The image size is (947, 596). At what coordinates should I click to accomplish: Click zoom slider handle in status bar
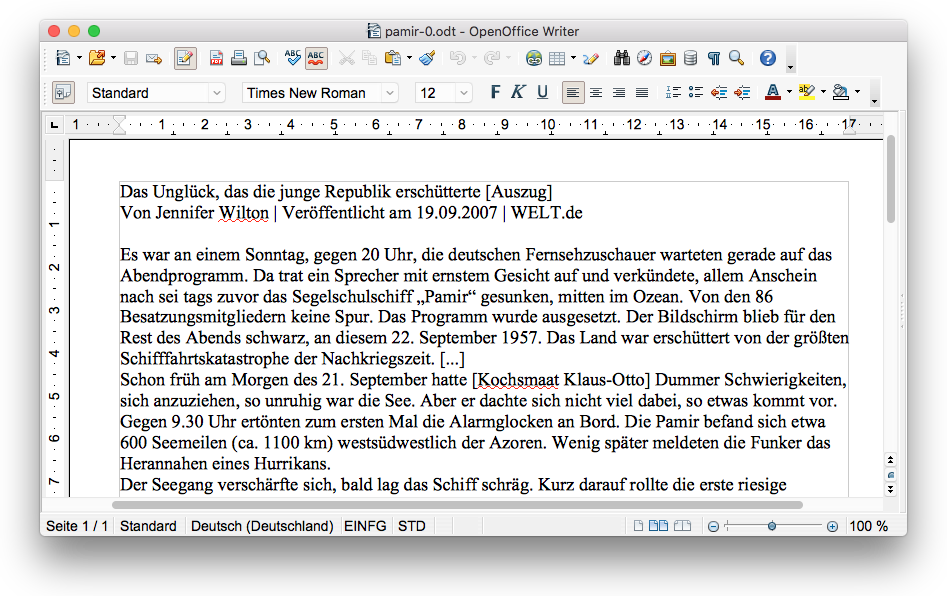[x=772, y=526]
